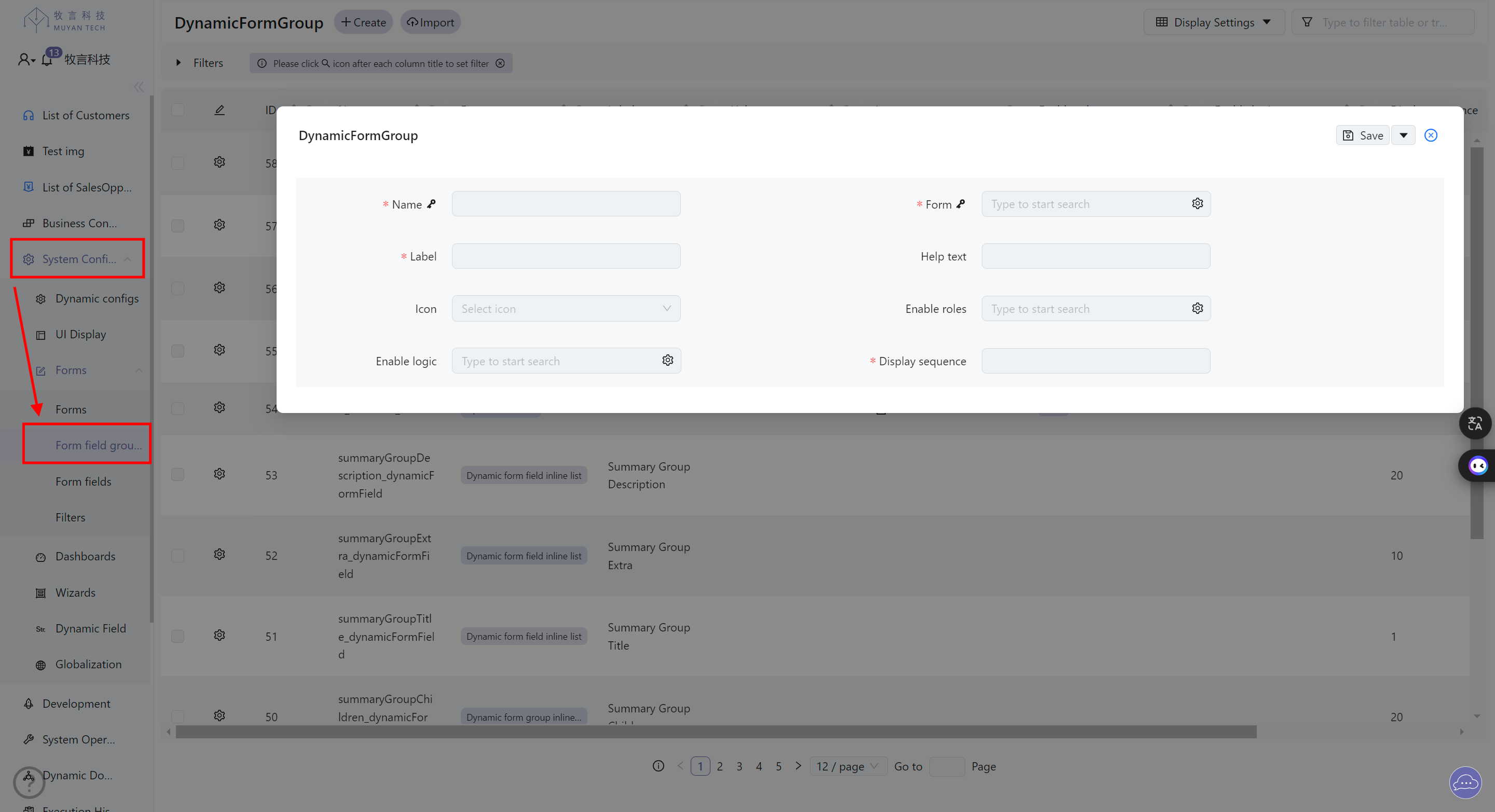Click gear icon in Enable logic field
1495x812 pixels.
(x=667, y=361)
